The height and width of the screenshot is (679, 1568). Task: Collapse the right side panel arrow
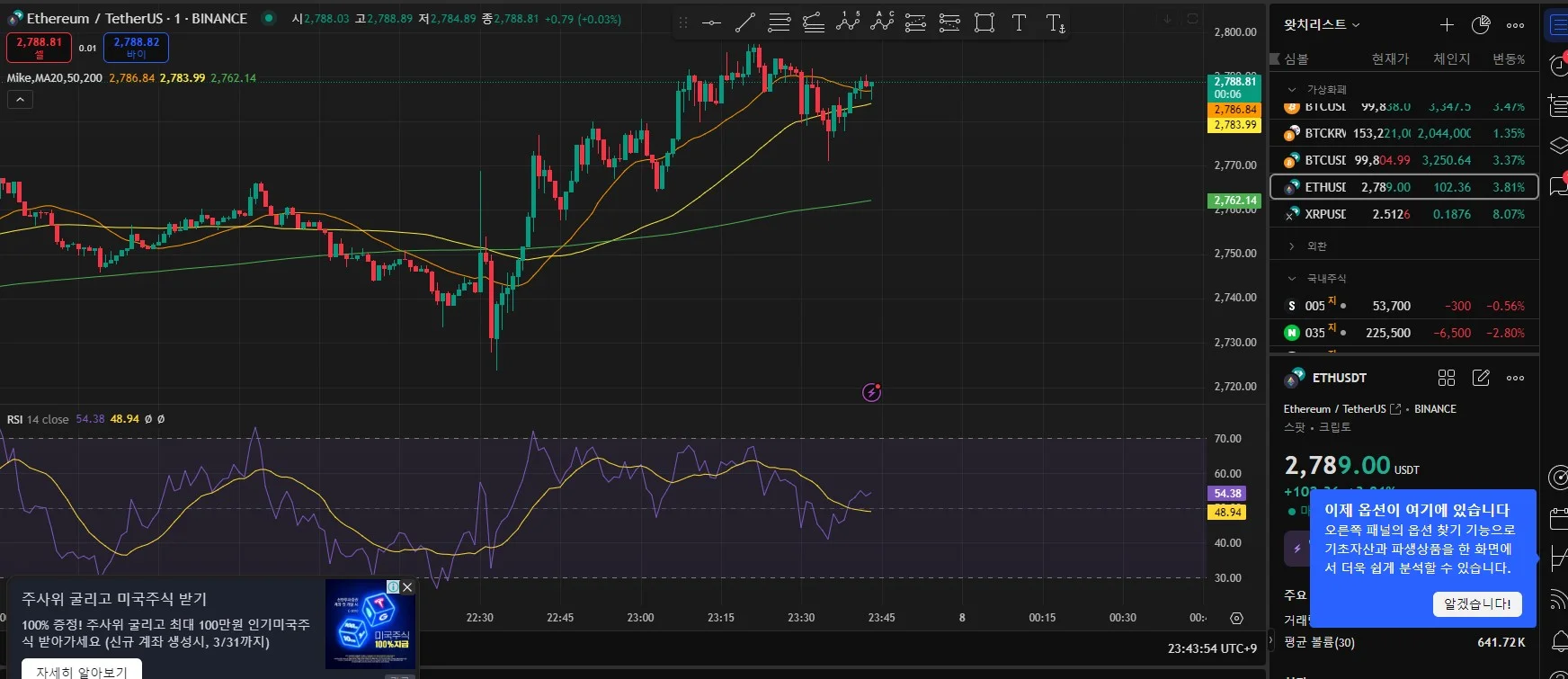pyautogui.click(x=1270, y=640)
